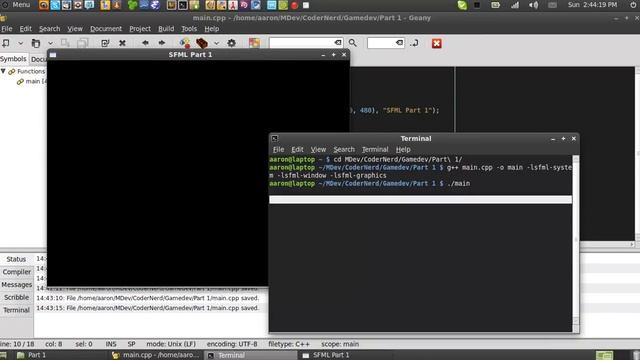
Task: Click the Compile toolbar icon
Action: [x=184, y=43]
